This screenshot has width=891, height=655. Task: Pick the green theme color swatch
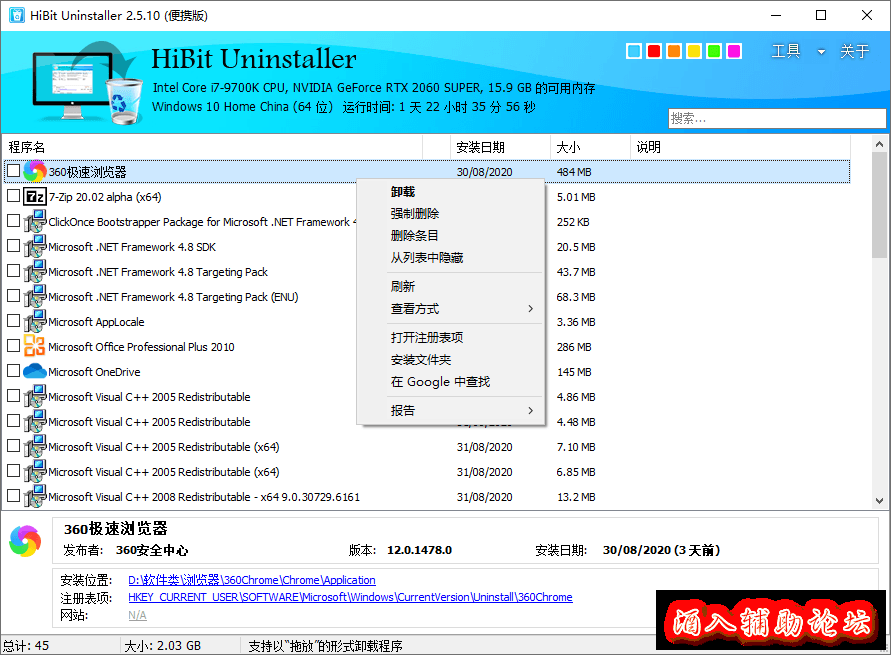(714, 51)
